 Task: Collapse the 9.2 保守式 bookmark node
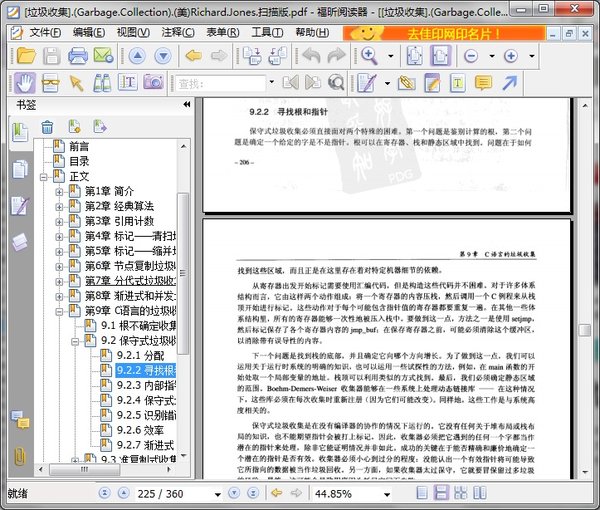[75, 341]
